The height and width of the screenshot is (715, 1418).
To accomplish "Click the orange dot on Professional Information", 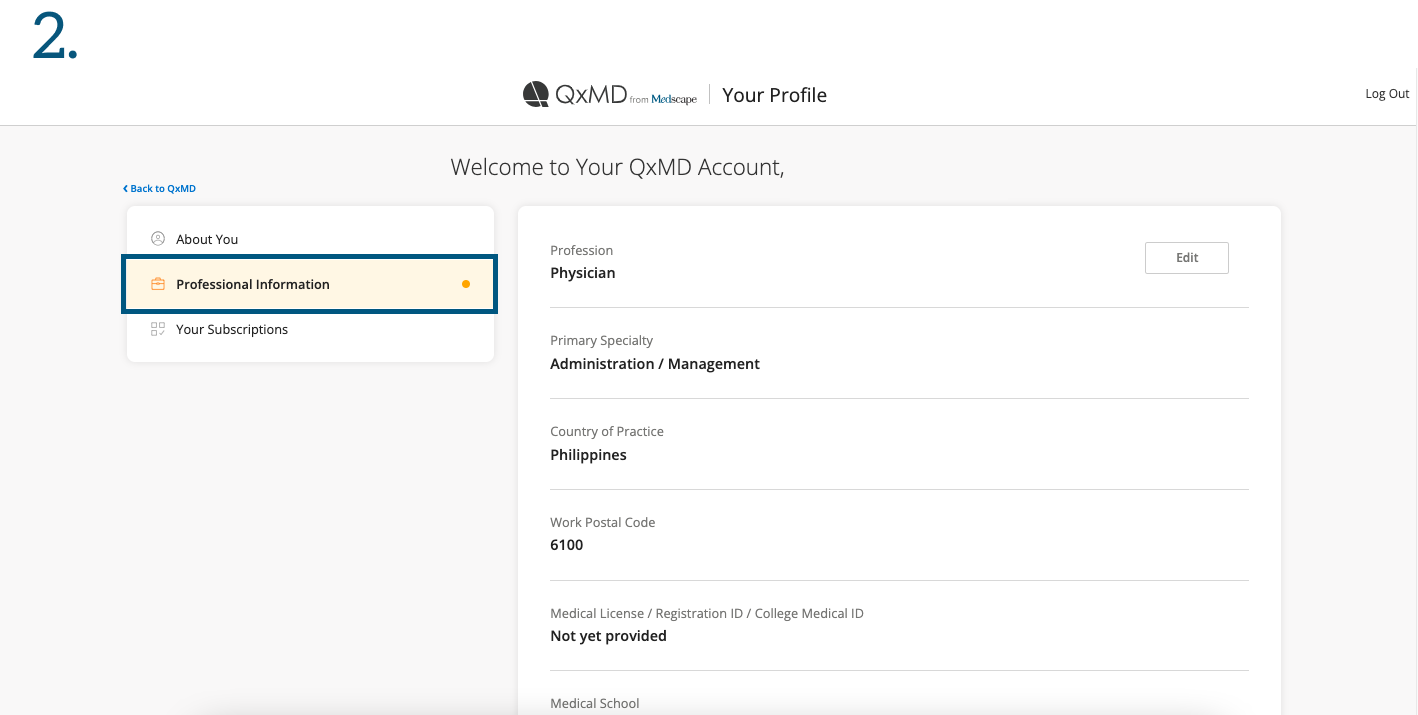I will click(x=466, y=284).
